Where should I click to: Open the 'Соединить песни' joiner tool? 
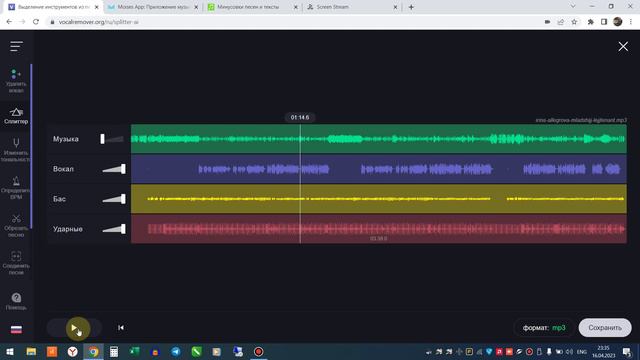(x=16, y=263)
